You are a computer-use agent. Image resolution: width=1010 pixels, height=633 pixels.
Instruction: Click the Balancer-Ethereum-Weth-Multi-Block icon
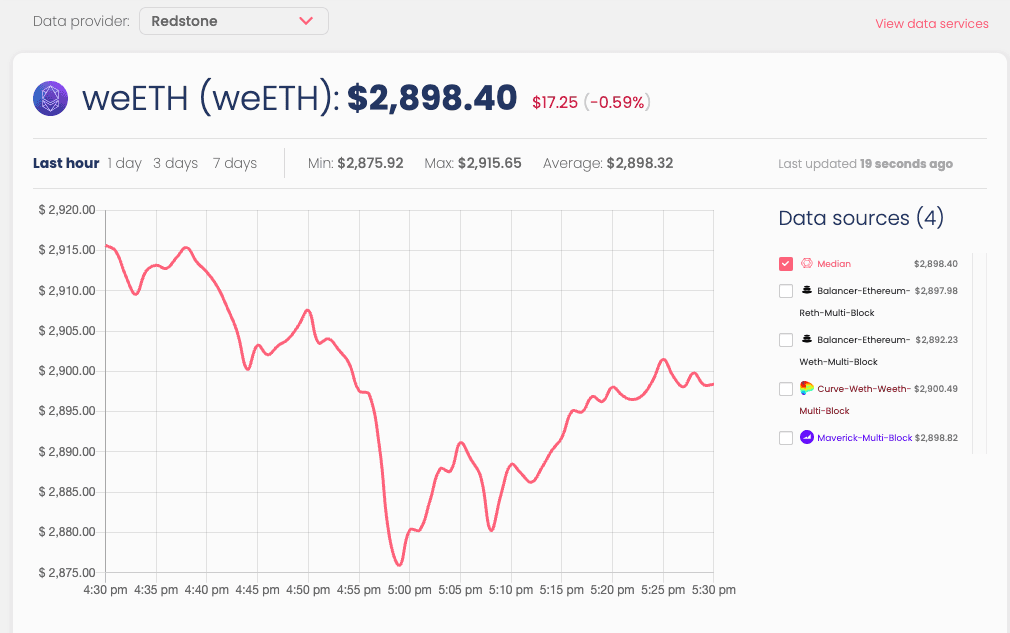(x=807, y=340)
